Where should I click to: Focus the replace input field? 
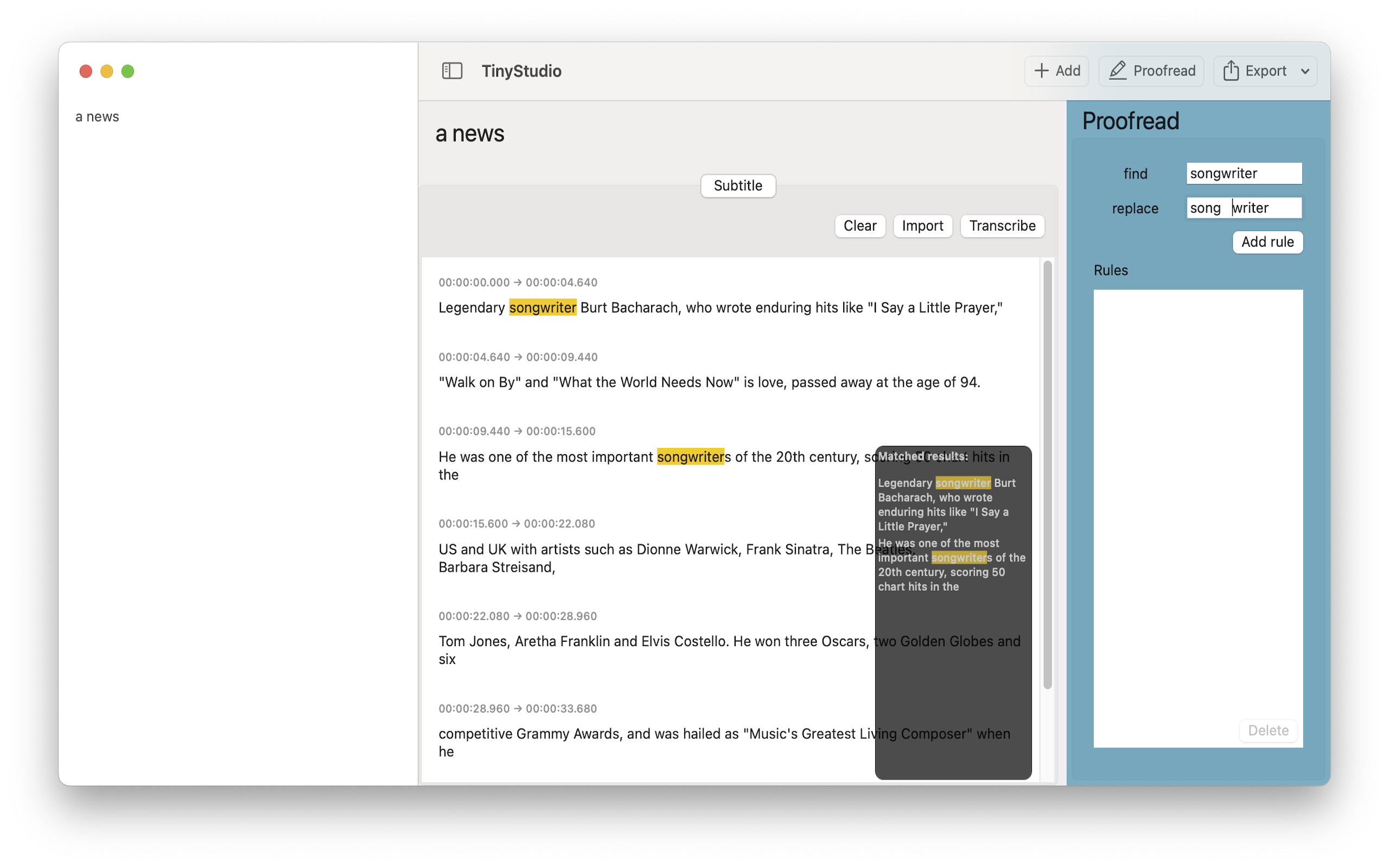[1243, 208]
